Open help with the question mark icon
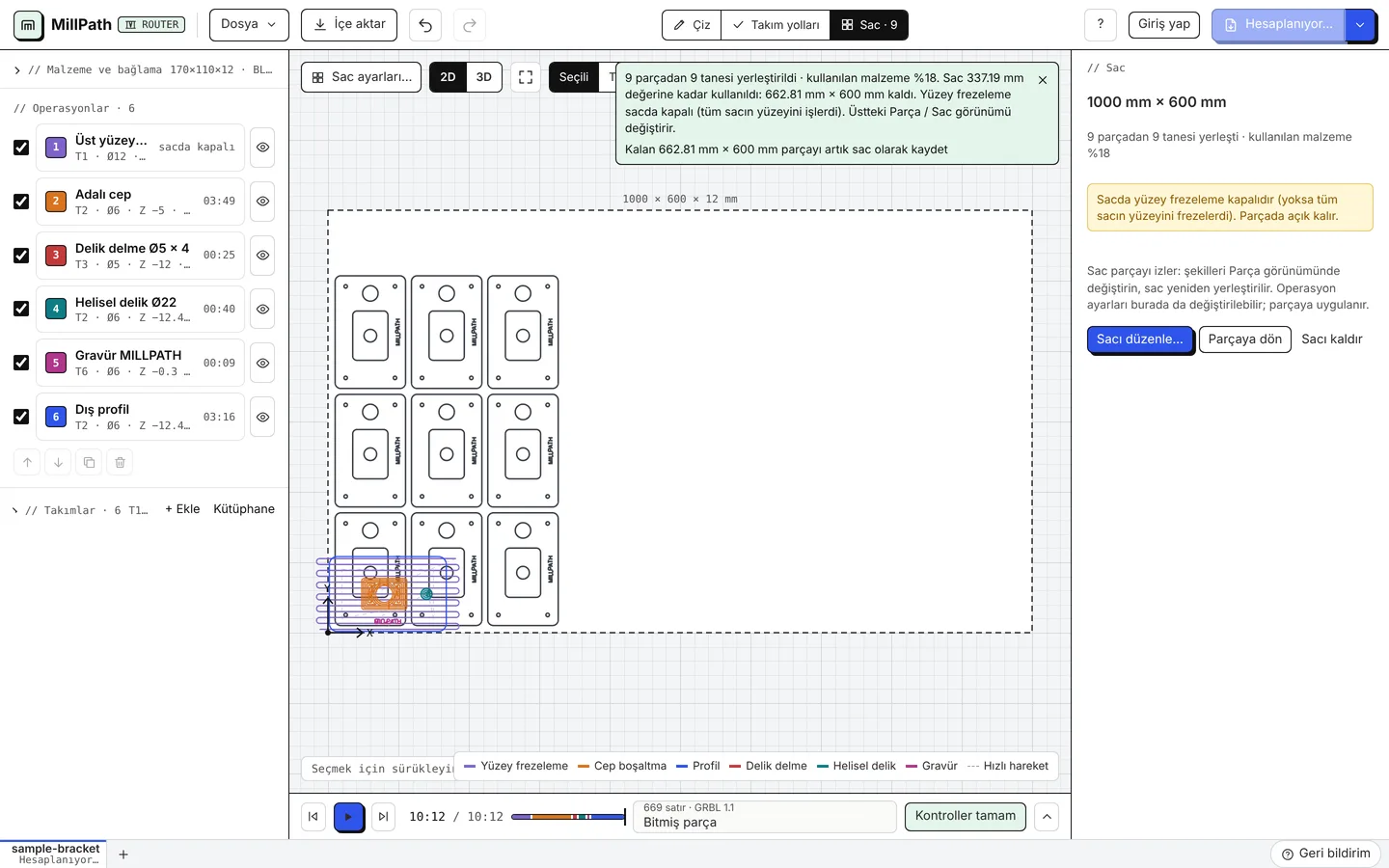 pyautogui.click(x=1101, y=25)
